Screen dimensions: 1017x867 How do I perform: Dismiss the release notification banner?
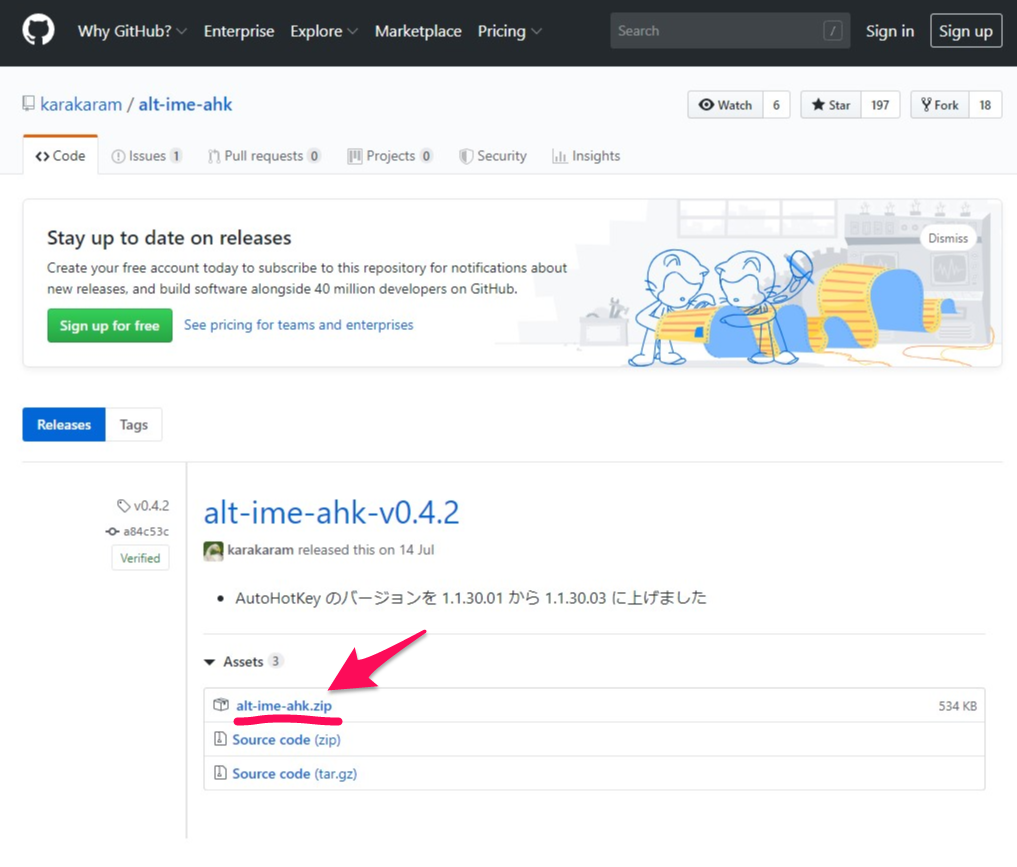click(x=947, y=239)
